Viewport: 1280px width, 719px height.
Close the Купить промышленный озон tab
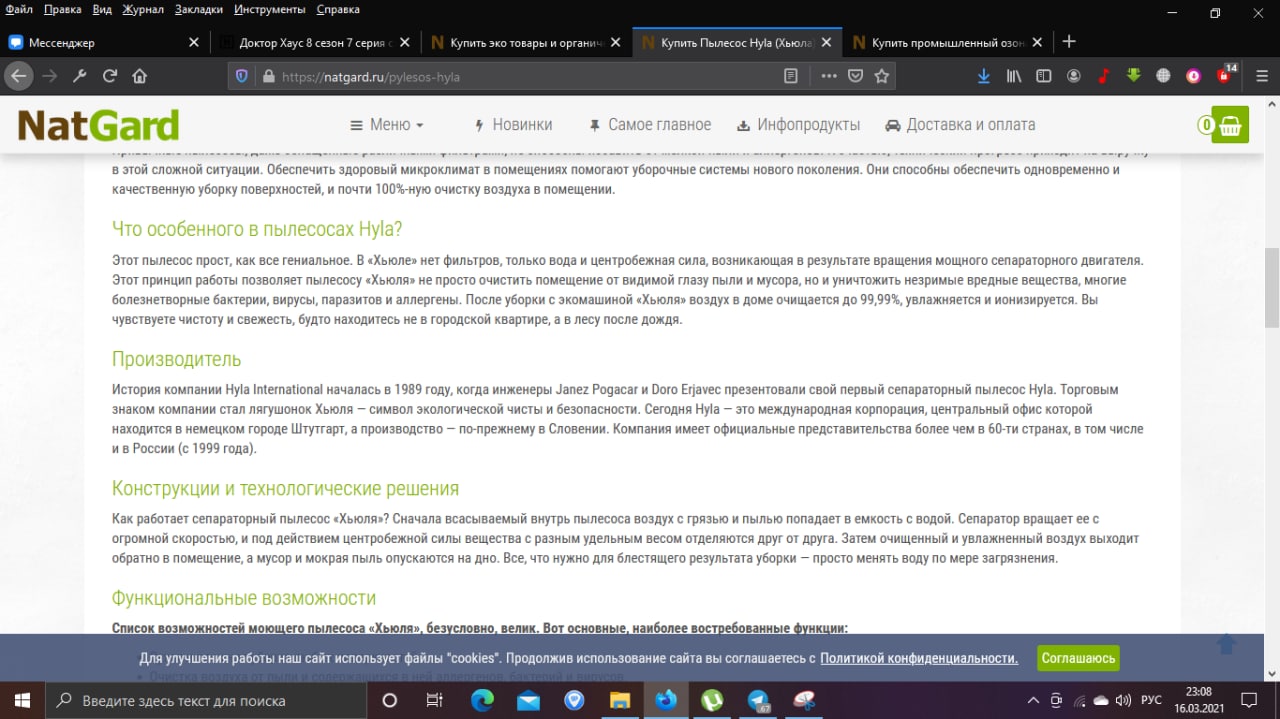coord(1037,43)
